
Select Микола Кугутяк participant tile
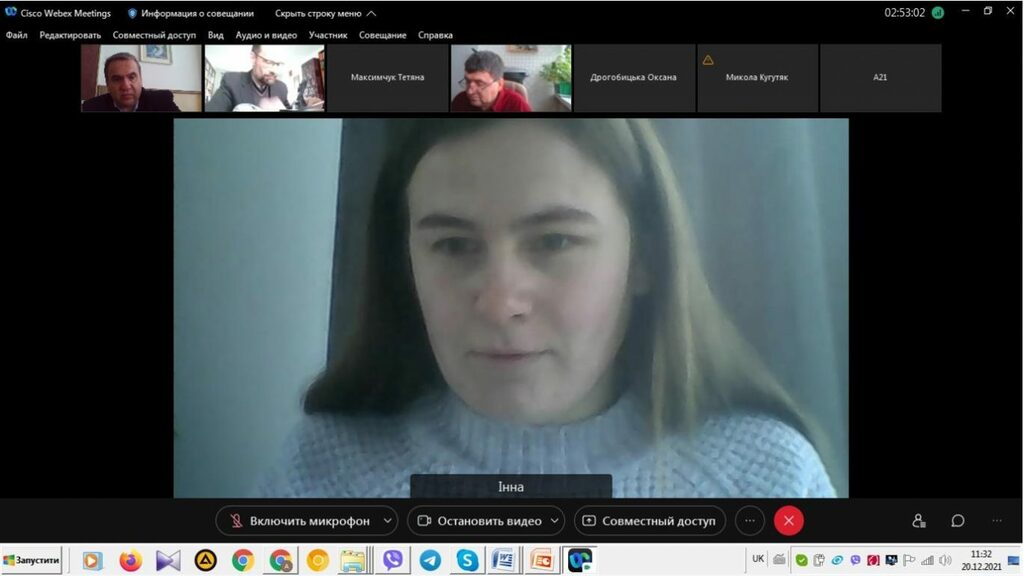pyautogui.click(x=757, y=77)
